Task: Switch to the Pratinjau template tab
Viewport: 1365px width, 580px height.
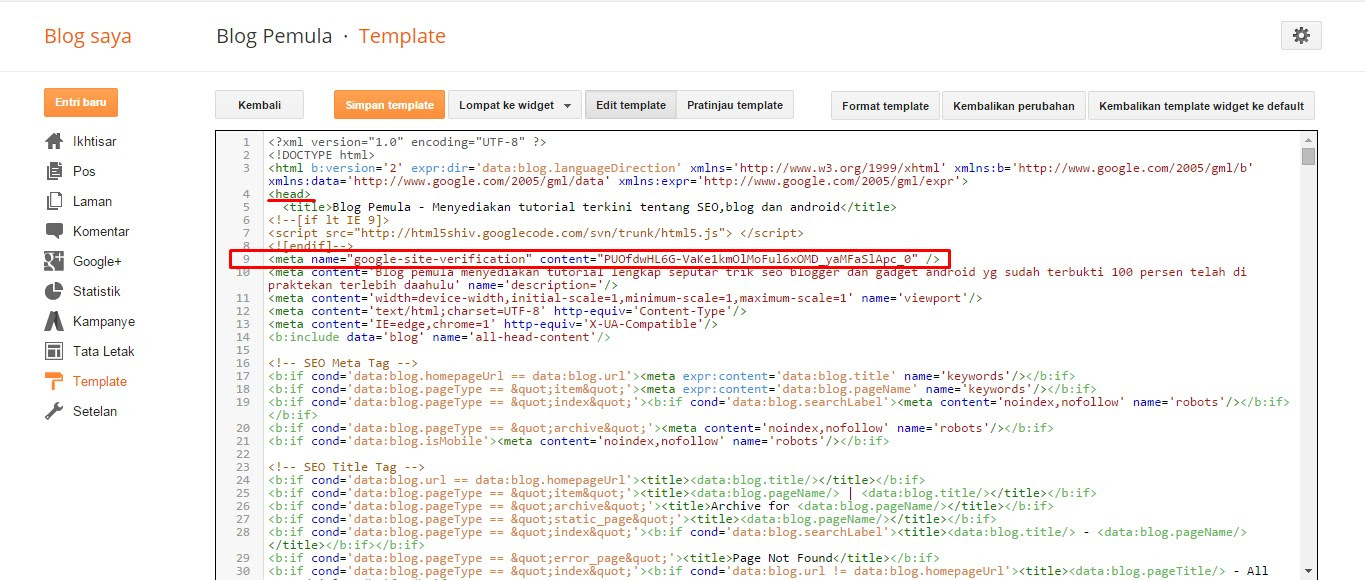Action: (735, 104)
